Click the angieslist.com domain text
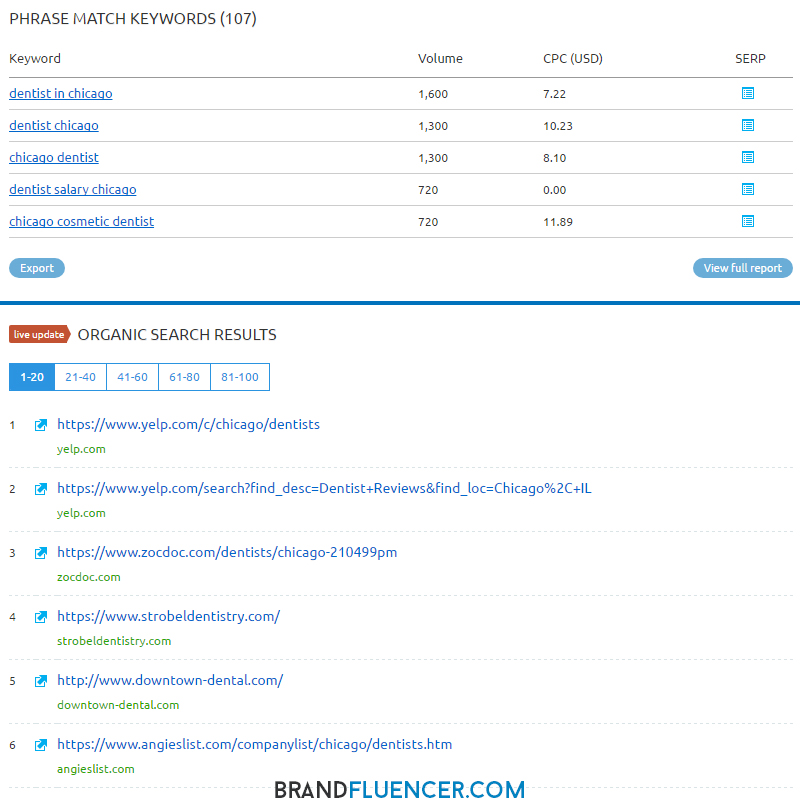800x800 pixels. coord(95,769)
